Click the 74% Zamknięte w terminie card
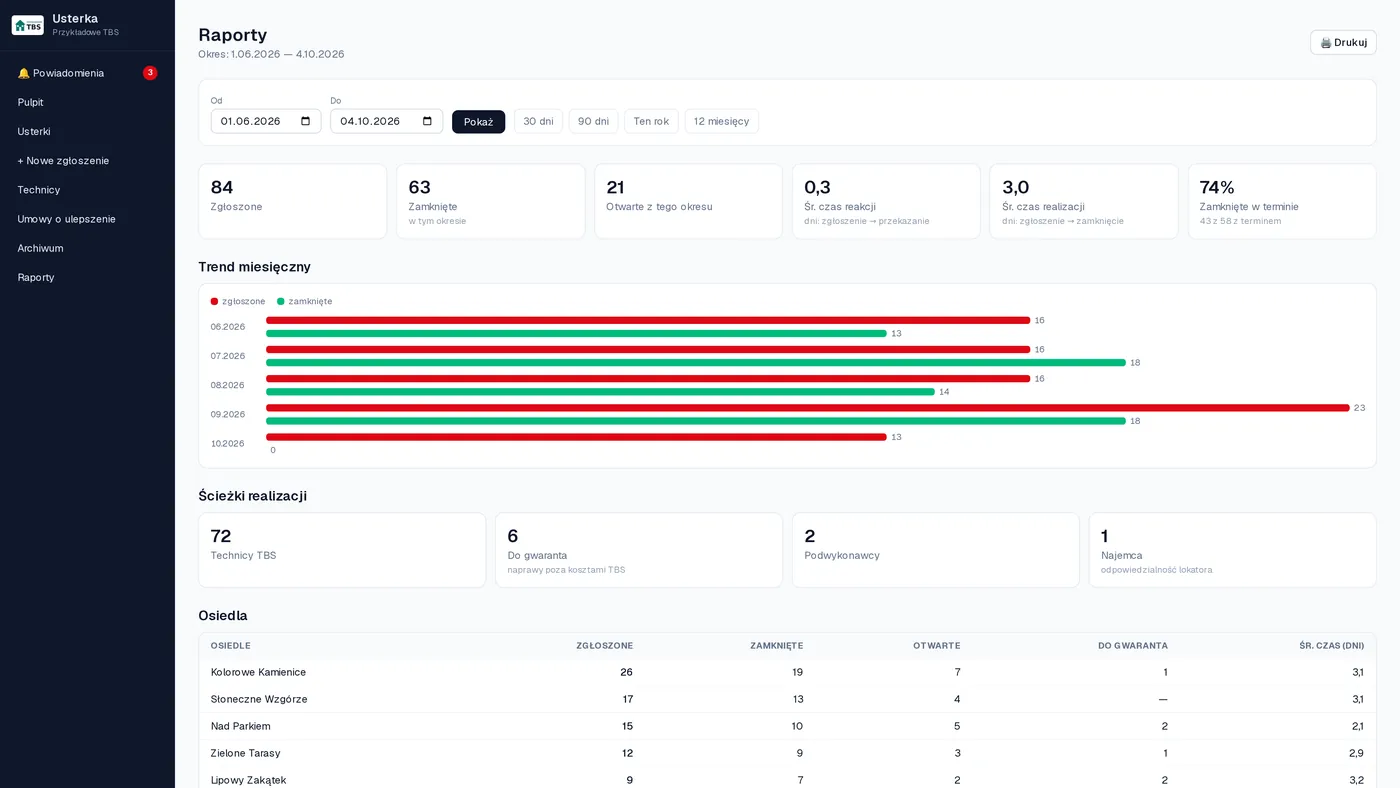This screenshot has height=788, width=1400. 1282,201
